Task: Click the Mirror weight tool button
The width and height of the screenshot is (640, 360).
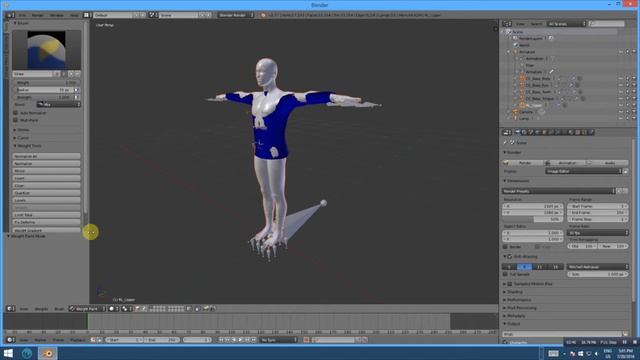Action: [x=47, y=171]
